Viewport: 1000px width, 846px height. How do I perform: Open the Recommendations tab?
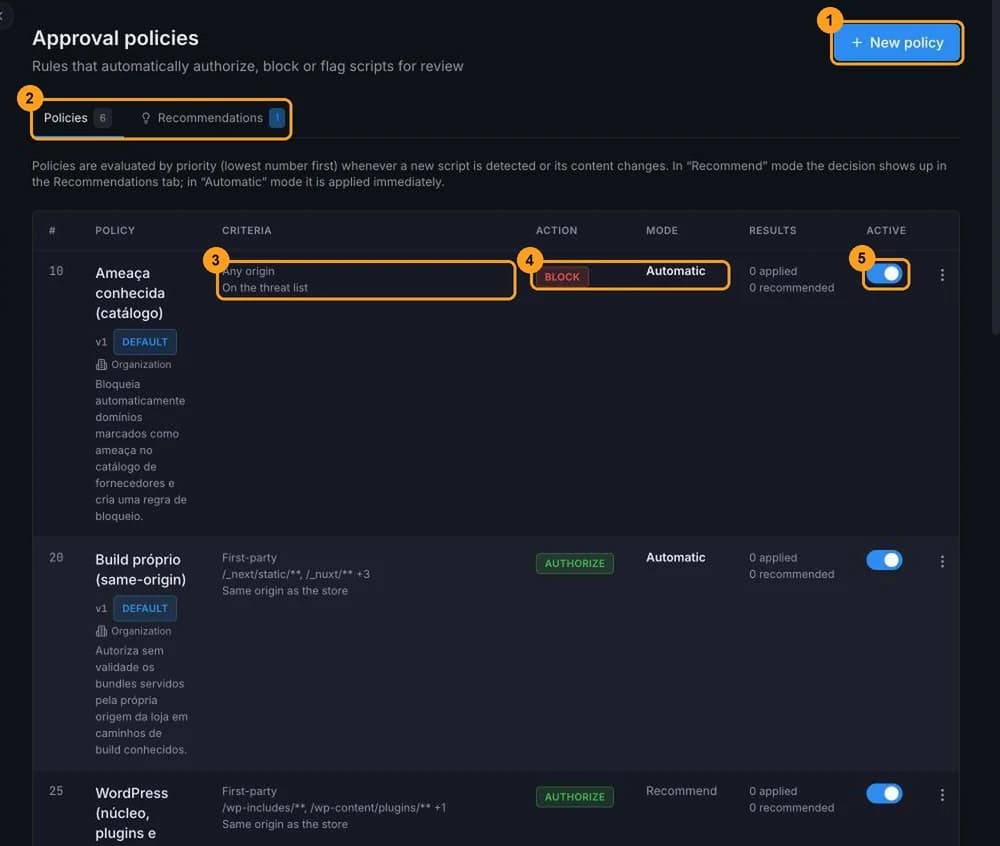pos(212,118)
